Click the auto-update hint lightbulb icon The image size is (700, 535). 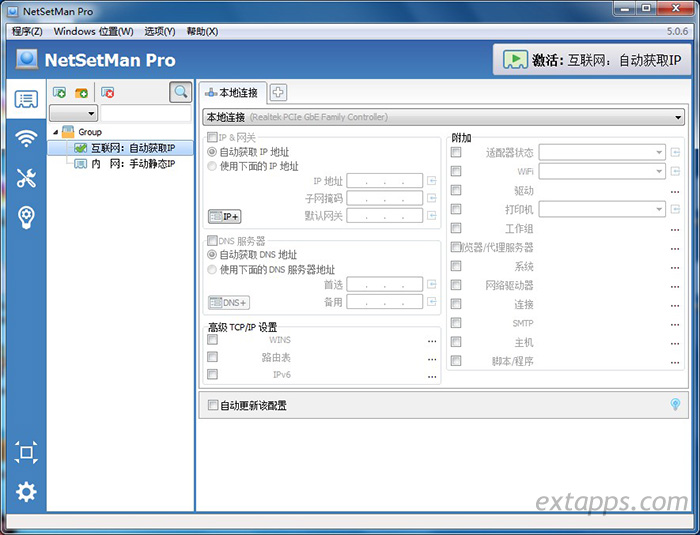pos(675,404)
